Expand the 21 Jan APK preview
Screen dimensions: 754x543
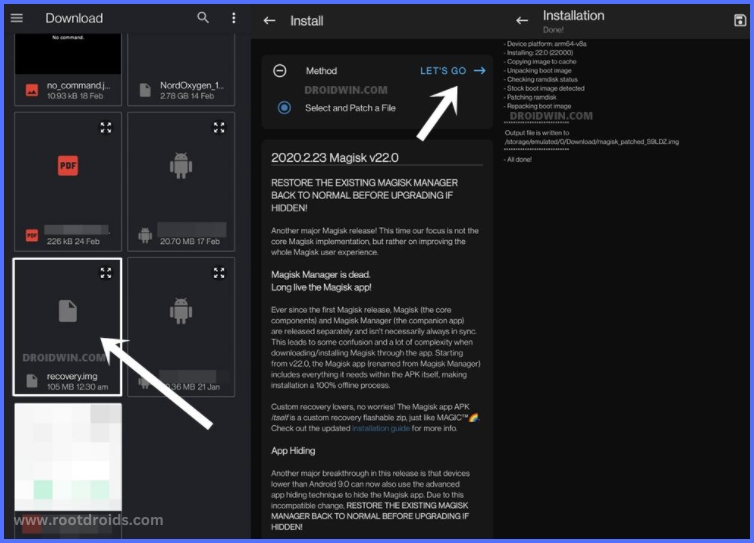pyautogui.click(x=219, y=273)
